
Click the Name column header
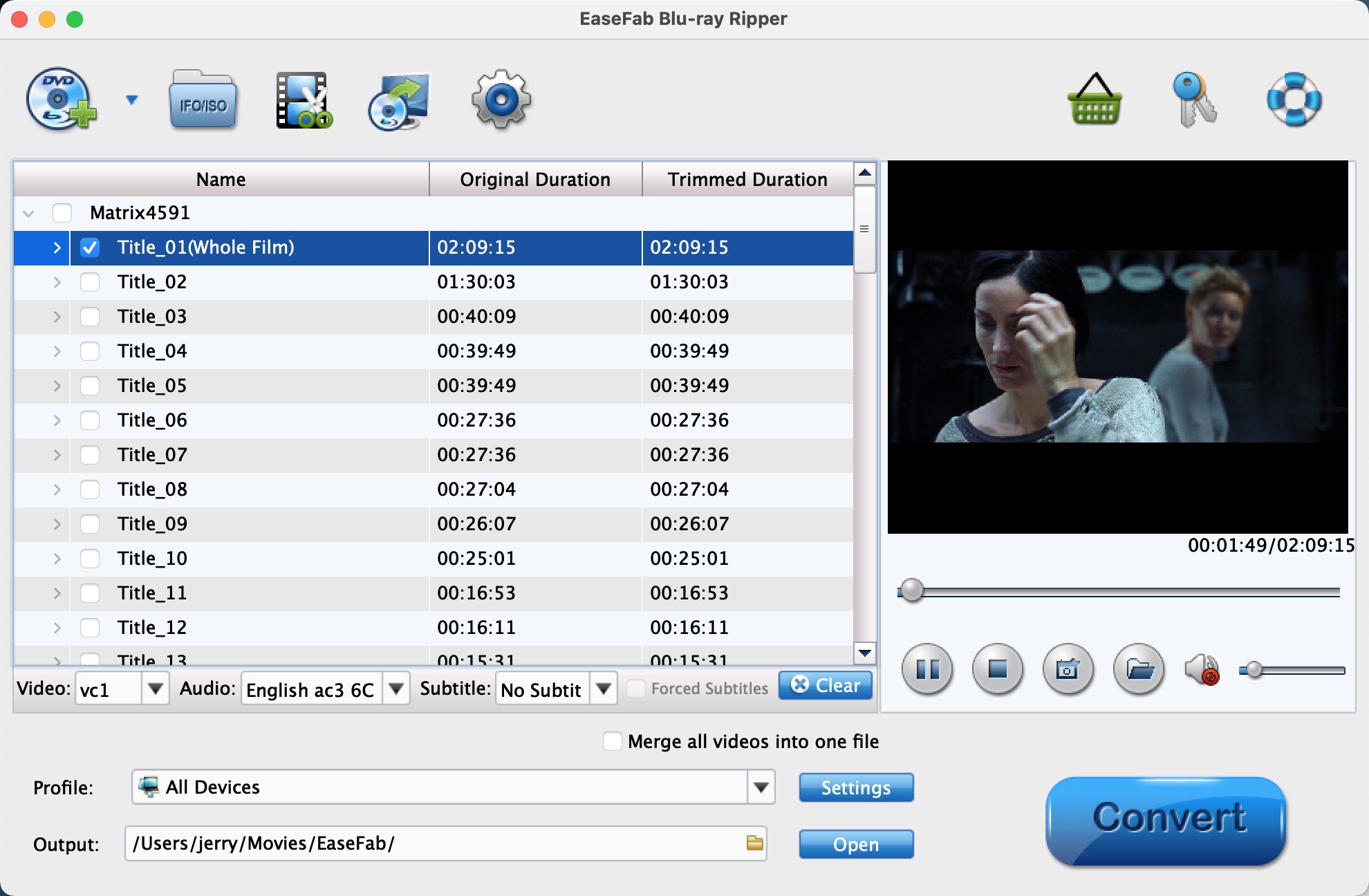221,180
